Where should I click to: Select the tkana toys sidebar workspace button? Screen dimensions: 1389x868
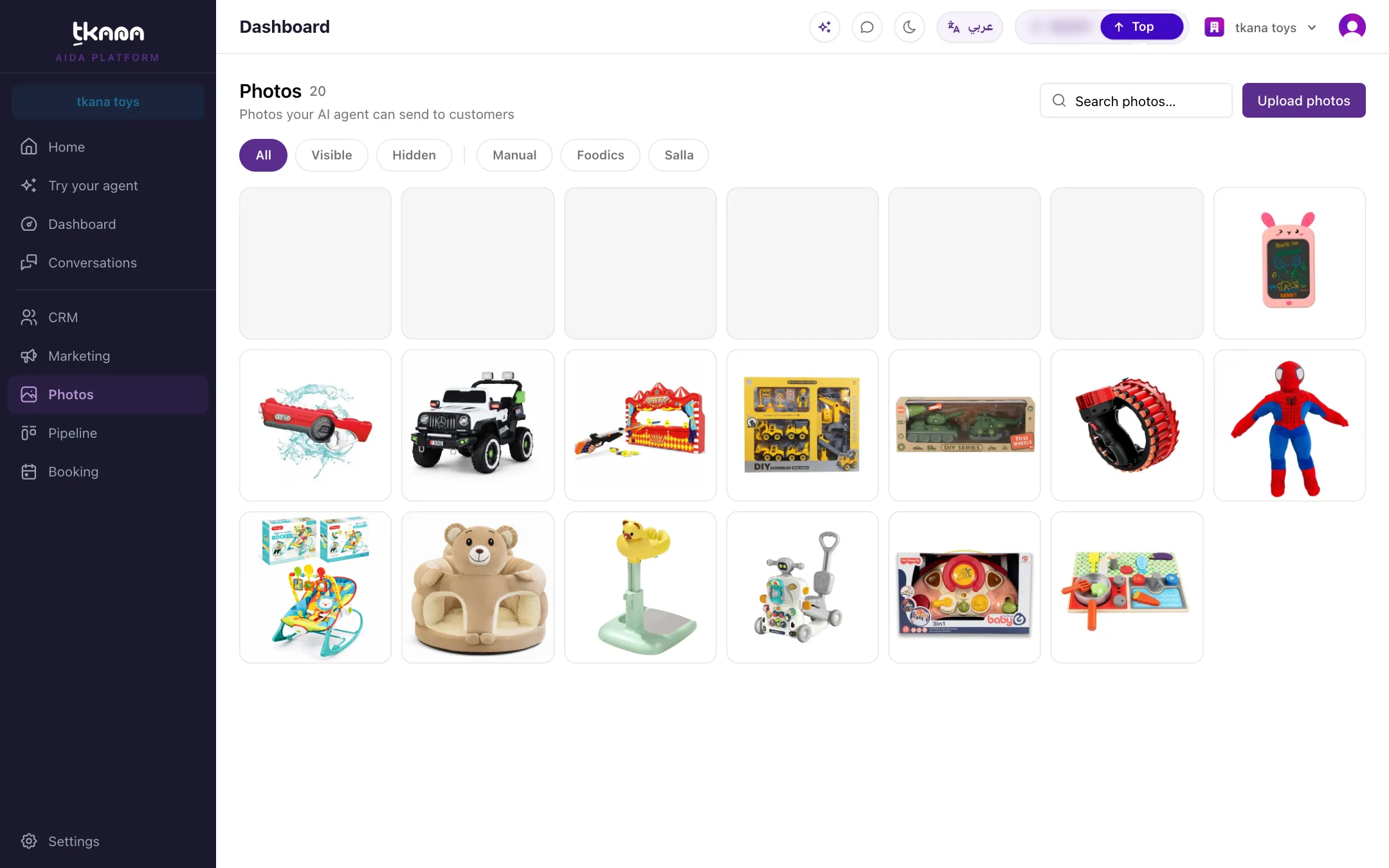(x=108, y=102)
